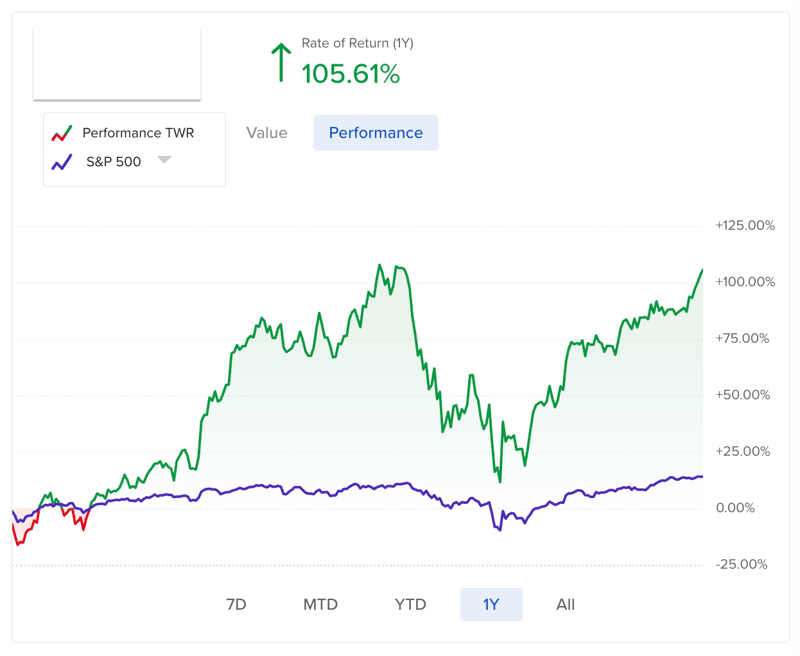Set the time range to 7D
800x656 pixels.
(x=236, y=604)
